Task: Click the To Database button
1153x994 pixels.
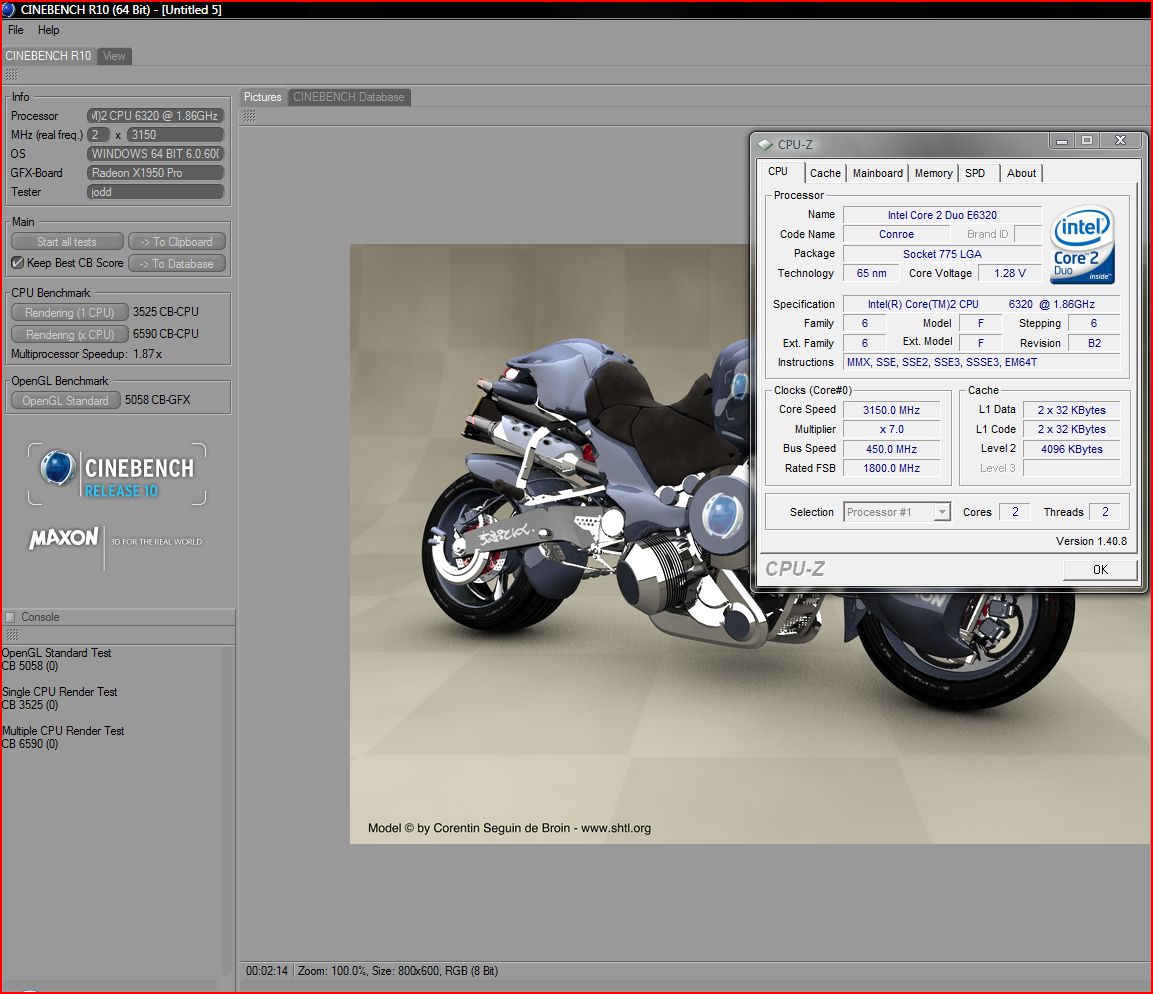Action: click(x=176, y=263)
